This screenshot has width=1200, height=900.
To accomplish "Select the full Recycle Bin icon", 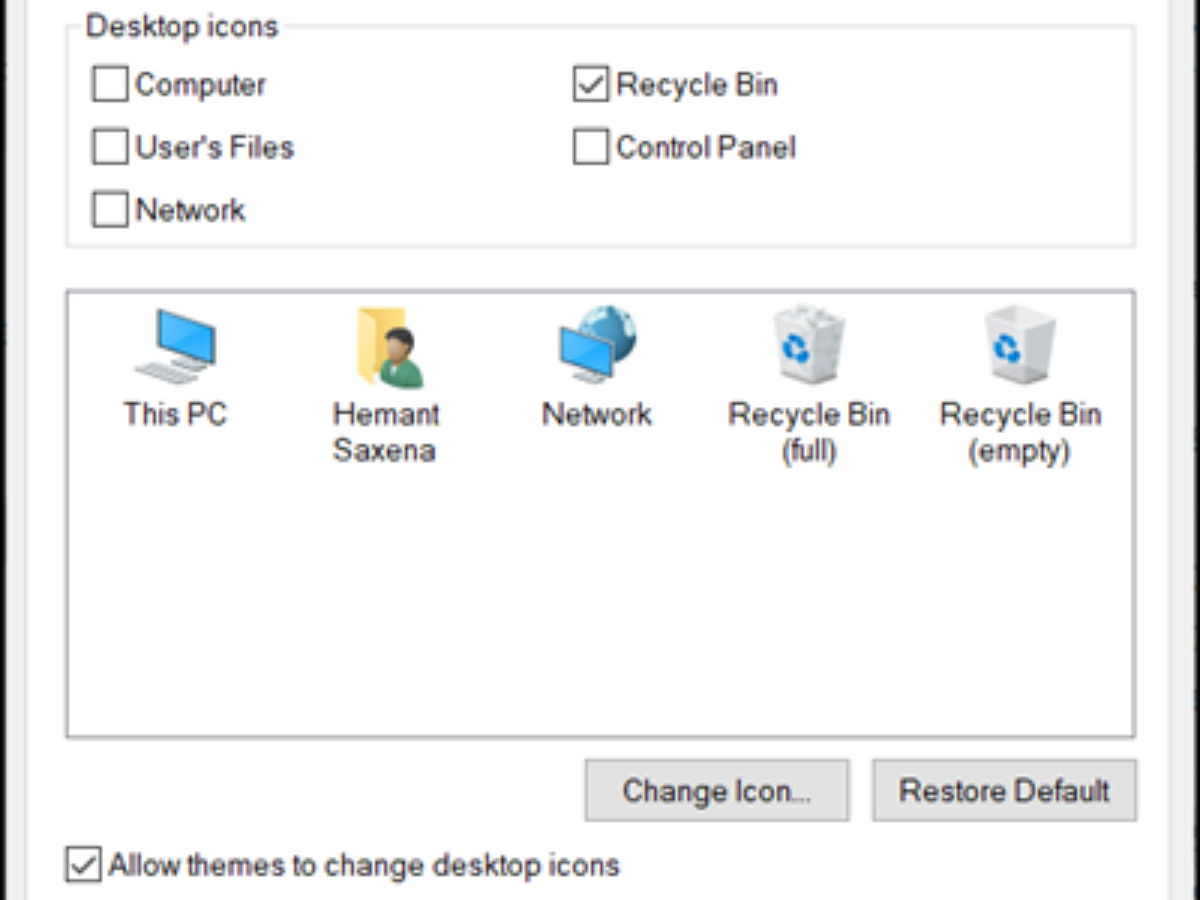I will pos(809,346).
